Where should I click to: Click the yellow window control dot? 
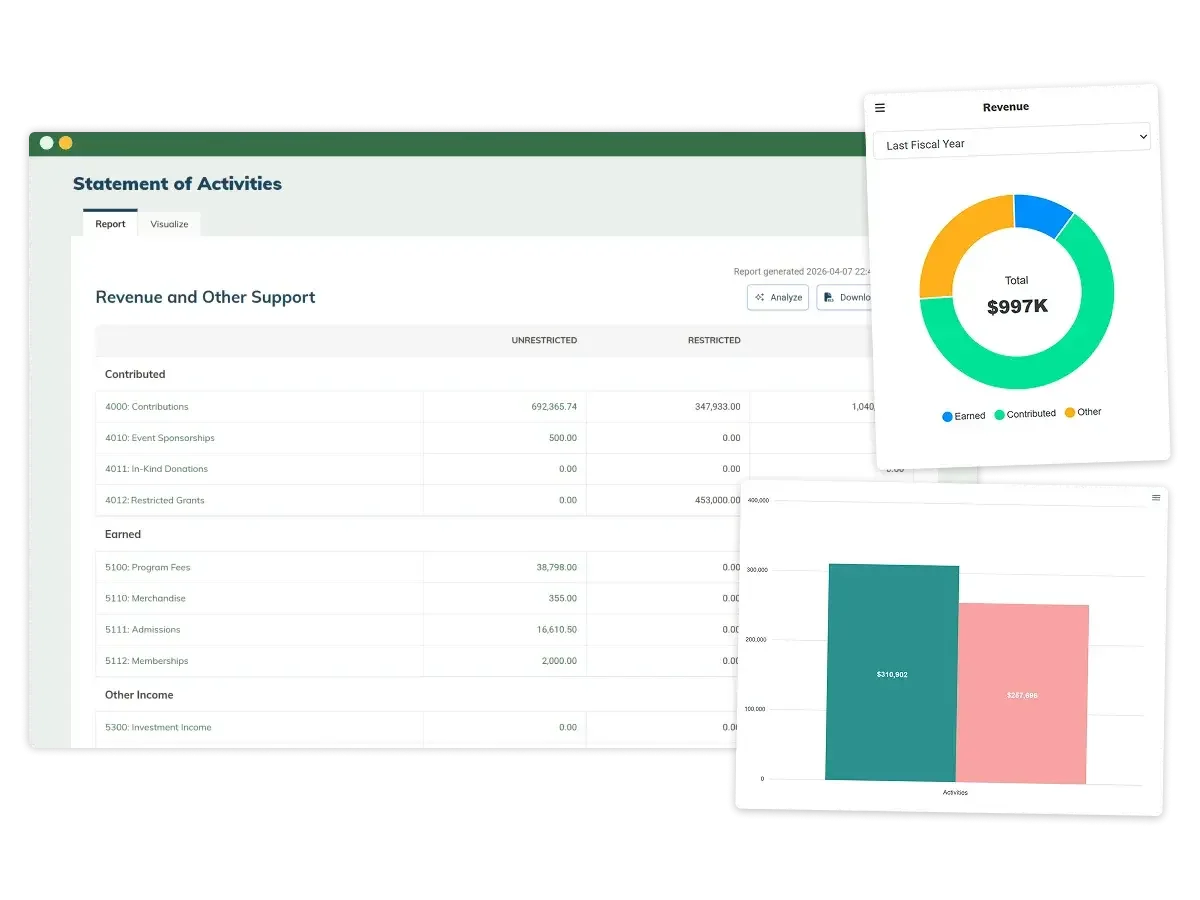point(66,143)
